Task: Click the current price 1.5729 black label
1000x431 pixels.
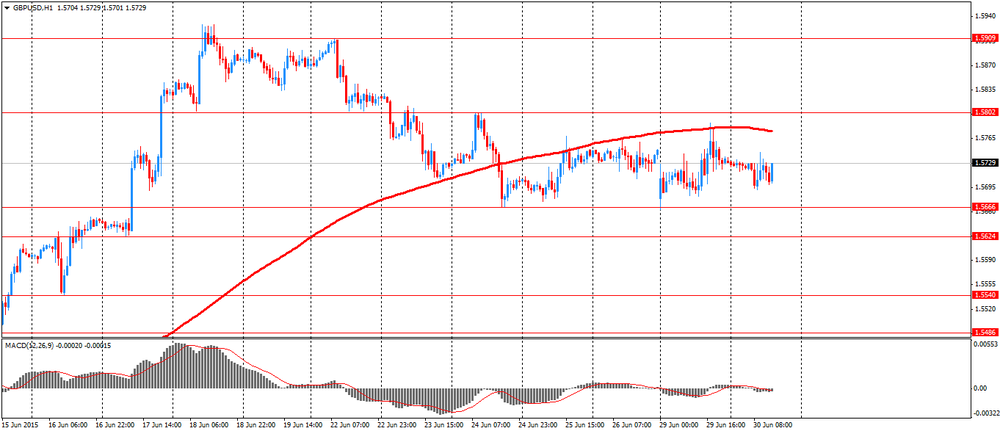Action: point(983,163)
